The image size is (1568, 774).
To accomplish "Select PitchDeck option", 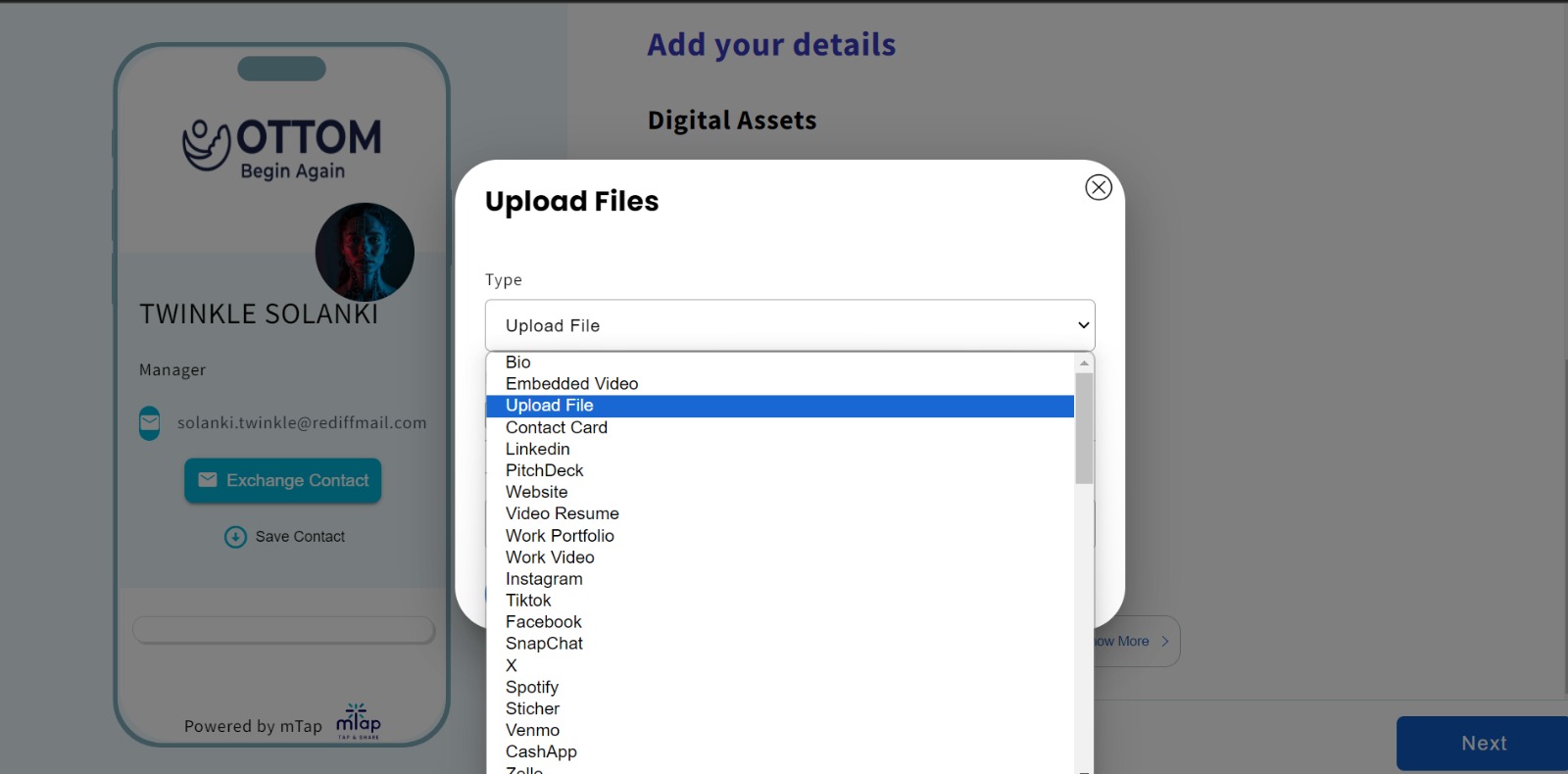I will [x=780, y=470].
